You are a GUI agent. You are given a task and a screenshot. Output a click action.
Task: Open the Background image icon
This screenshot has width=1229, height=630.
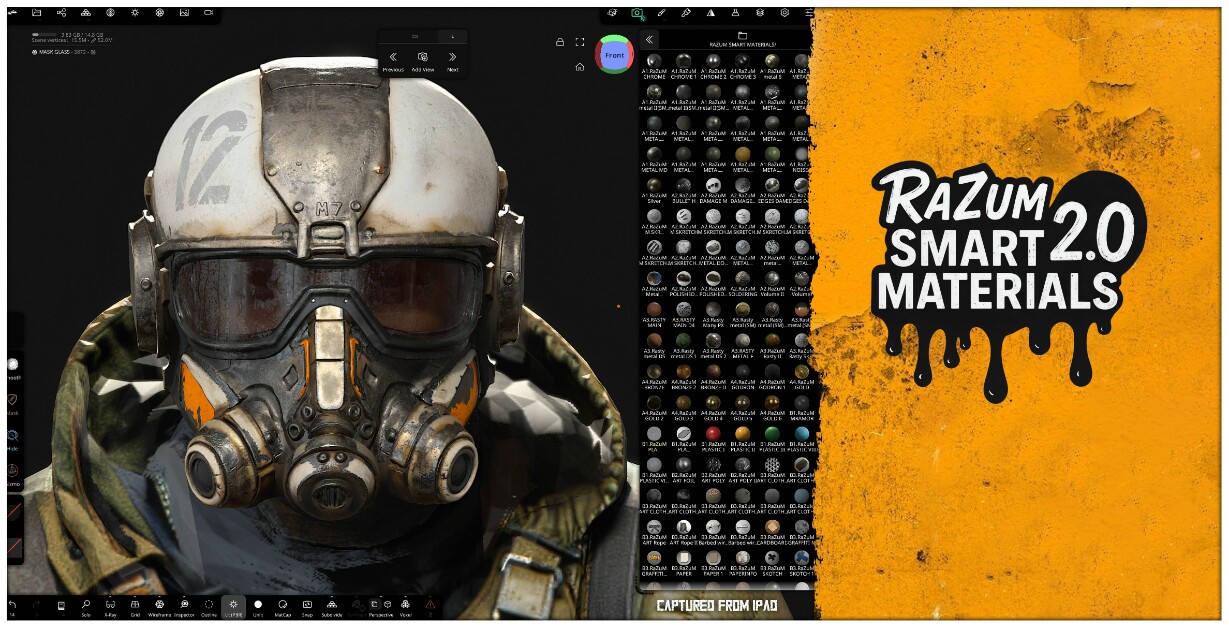coord(184,13)
